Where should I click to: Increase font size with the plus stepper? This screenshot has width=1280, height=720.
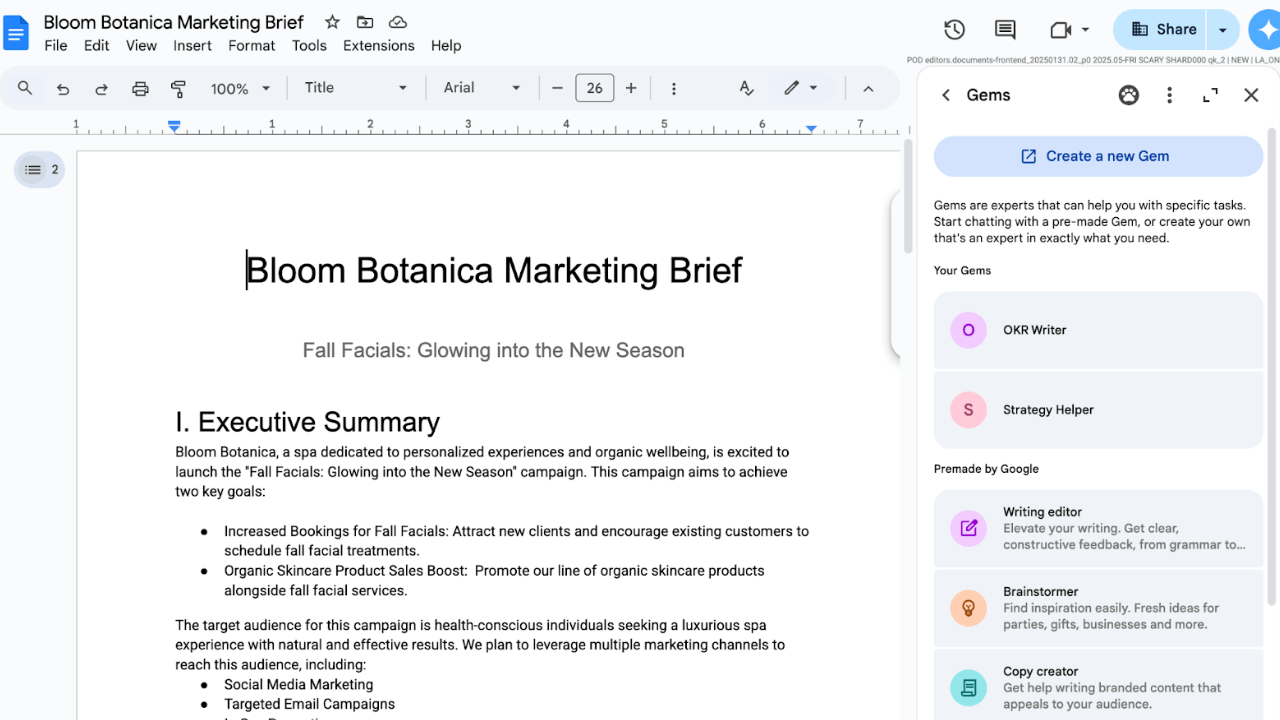pos(631,88)
